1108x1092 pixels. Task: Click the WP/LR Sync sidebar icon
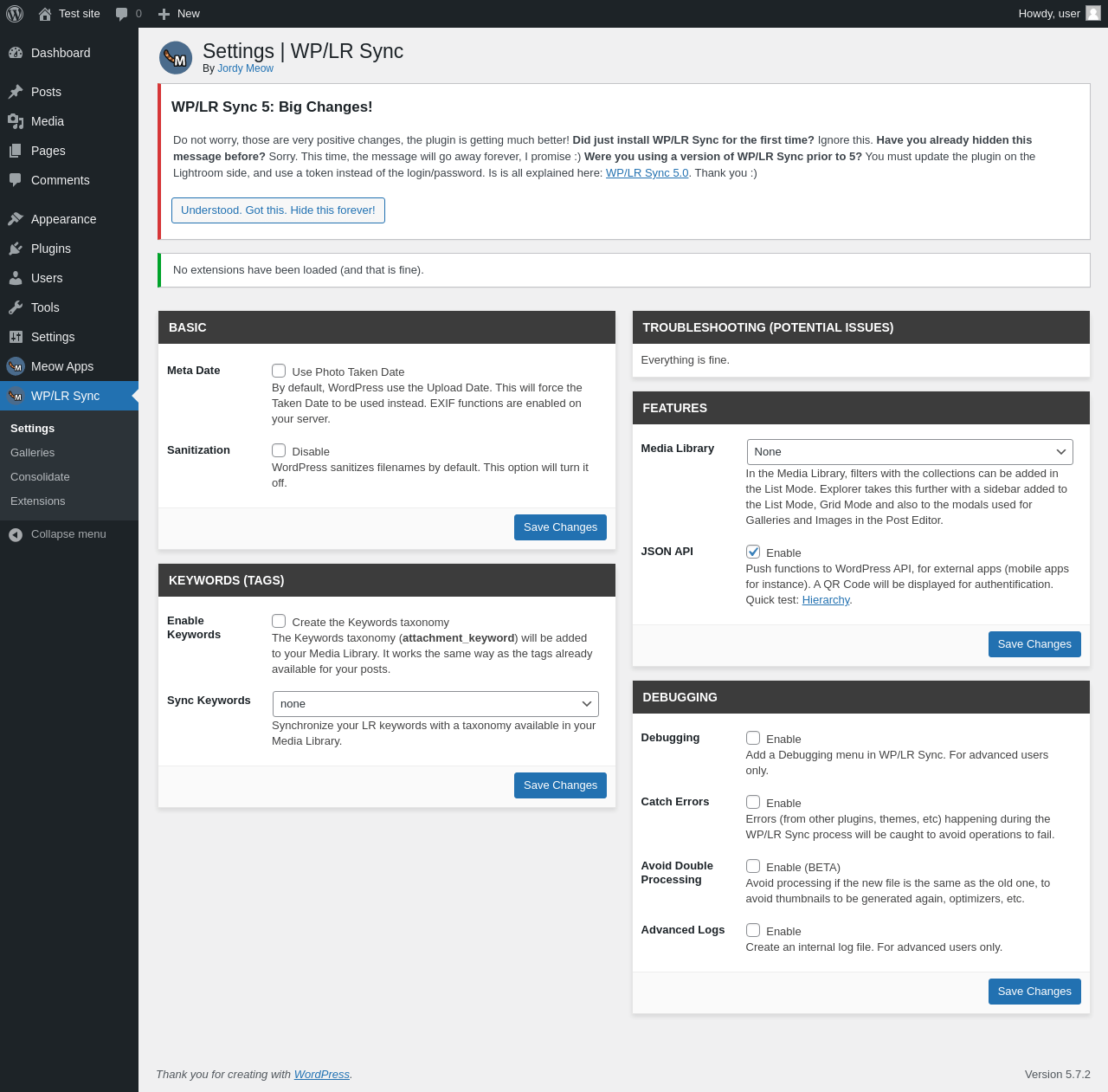click(x=16, y=396)
